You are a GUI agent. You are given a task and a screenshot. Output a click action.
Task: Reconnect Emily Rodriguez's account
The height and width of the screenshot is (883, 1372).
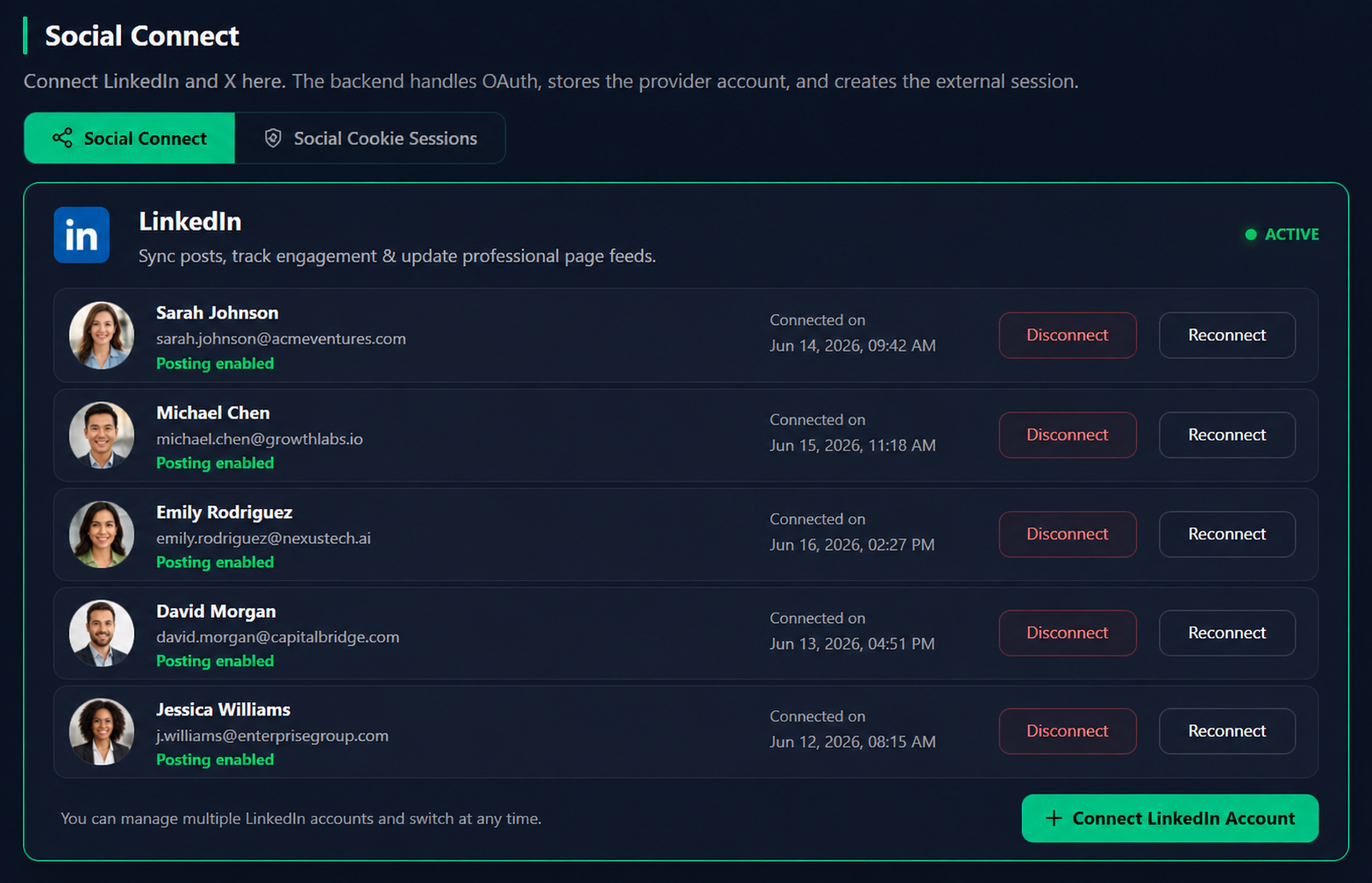click(x=1227, y=535)
